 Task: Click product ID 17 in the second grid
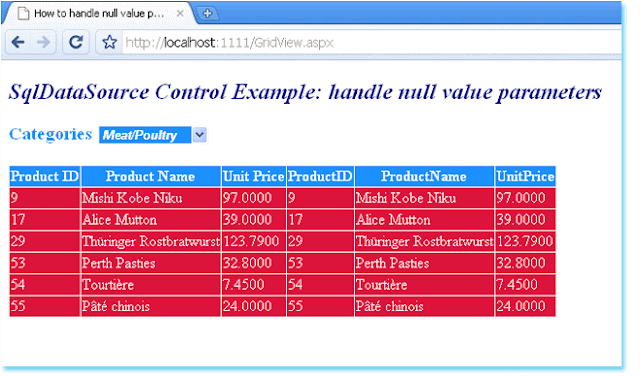(296, 220)
